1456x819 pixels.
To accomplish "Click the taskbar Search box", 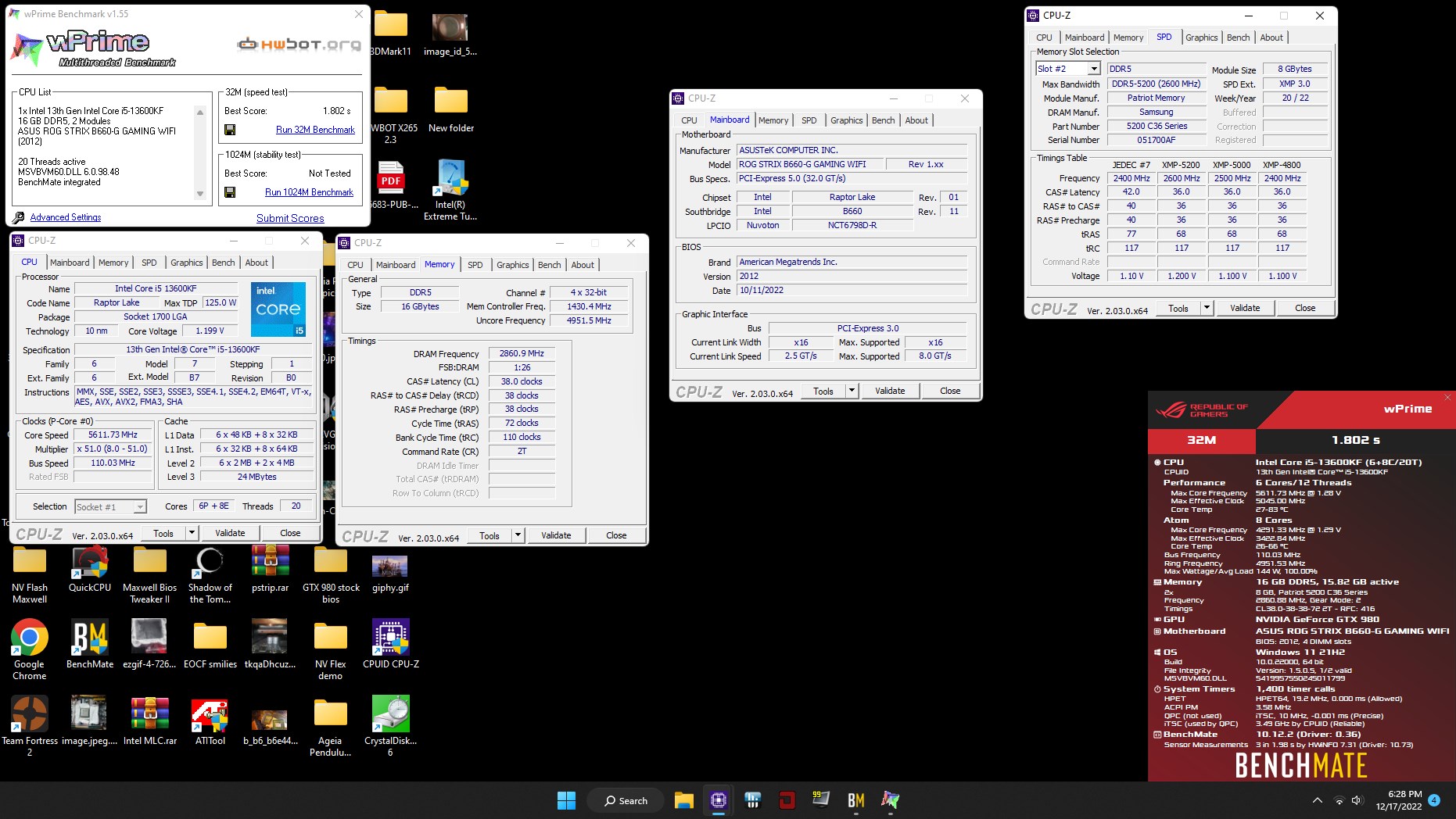I will [626, 800].
